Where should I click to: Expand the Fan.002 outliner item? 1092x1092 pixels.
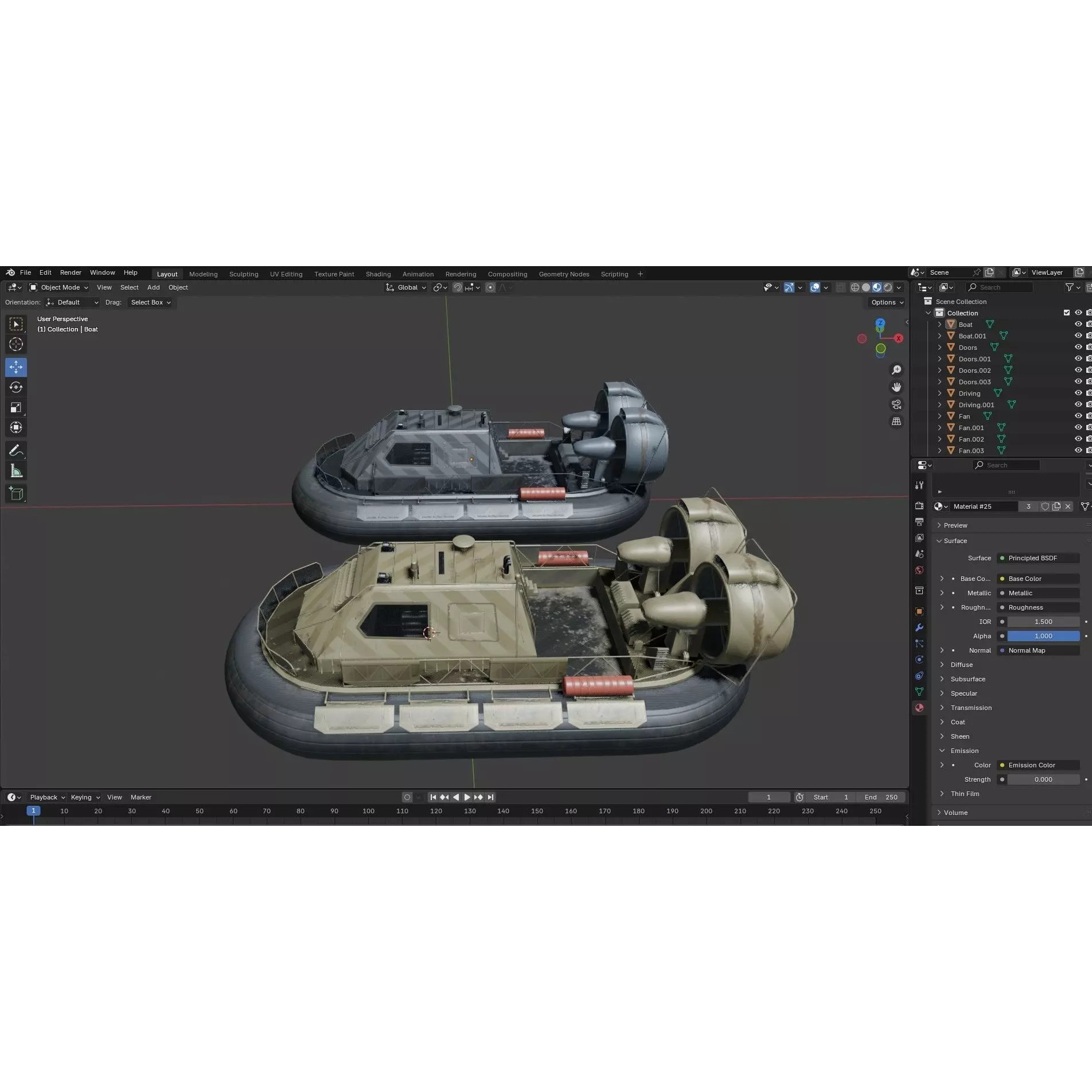coord(939,439)
